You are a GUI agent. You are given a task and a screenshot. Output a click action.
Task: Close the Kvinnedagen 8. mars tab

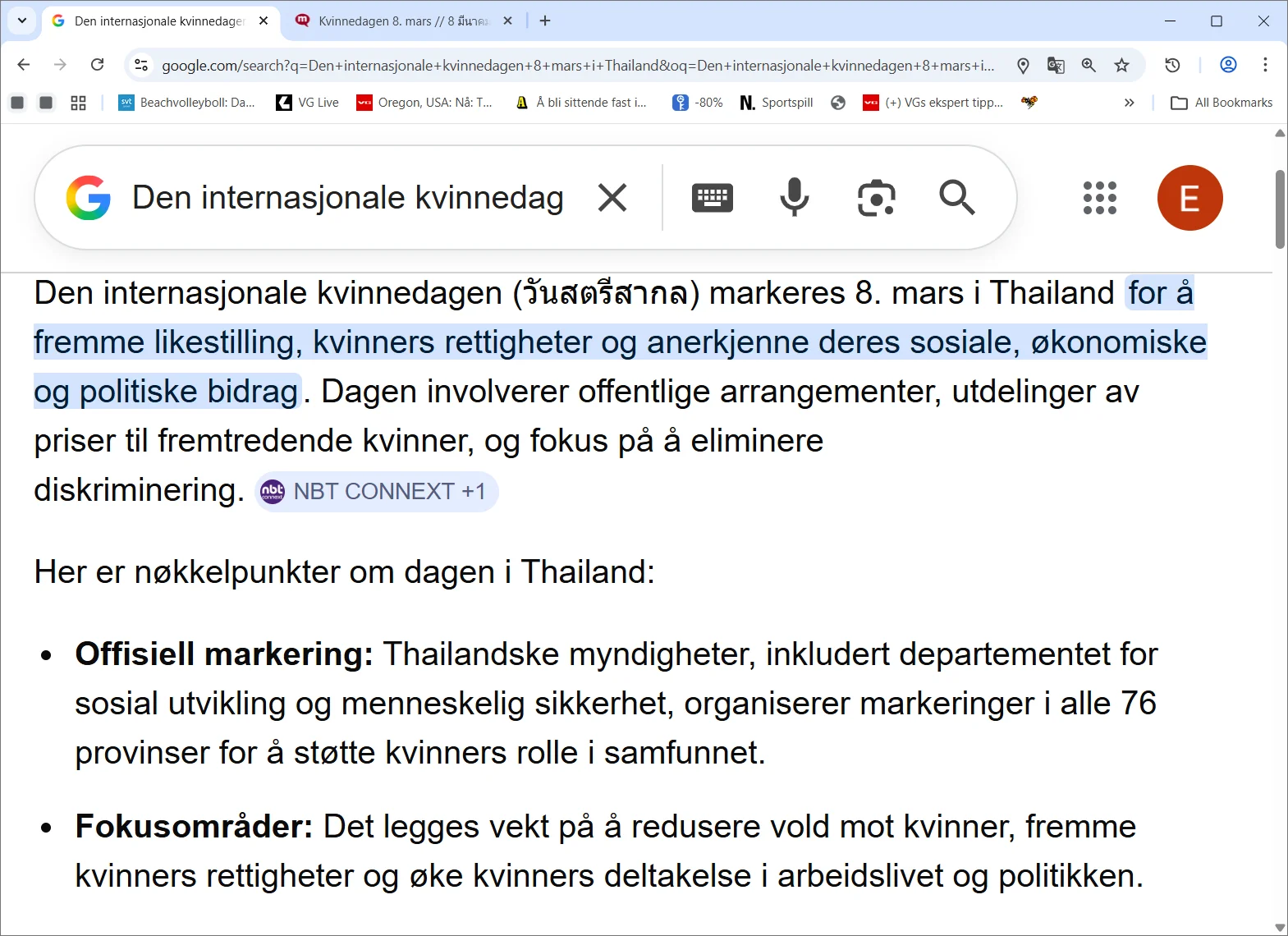508,21
